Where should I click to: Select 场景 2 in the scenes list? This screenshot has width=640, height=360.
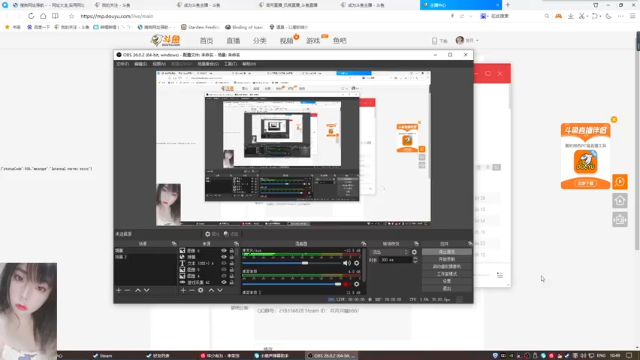(121, 257)
